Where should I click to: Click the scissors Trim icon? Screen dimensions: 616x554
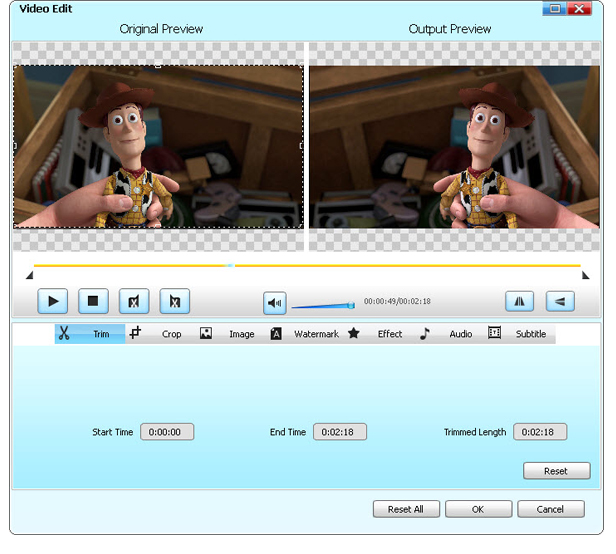(64, 333)
